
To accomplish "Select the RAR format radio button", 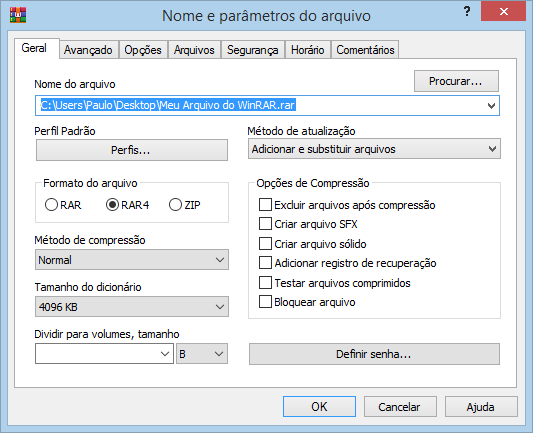I will coord(51,205).
